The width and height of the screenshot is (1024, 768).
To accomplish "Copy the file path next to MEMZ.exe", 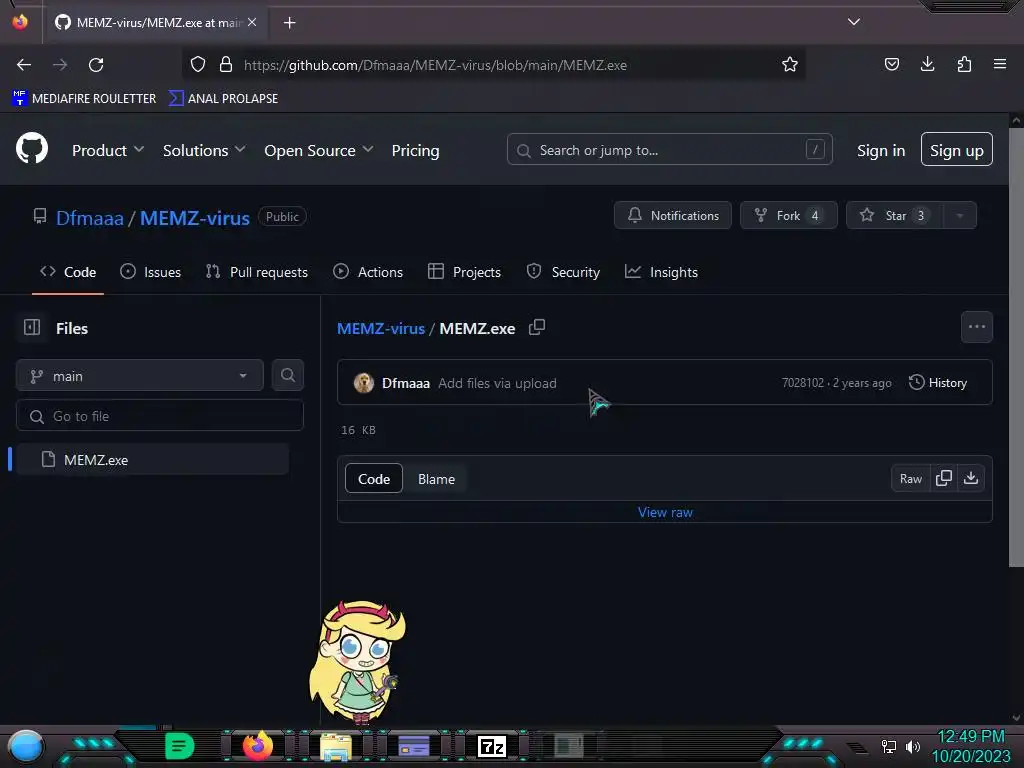I will [x=537, y=327].
